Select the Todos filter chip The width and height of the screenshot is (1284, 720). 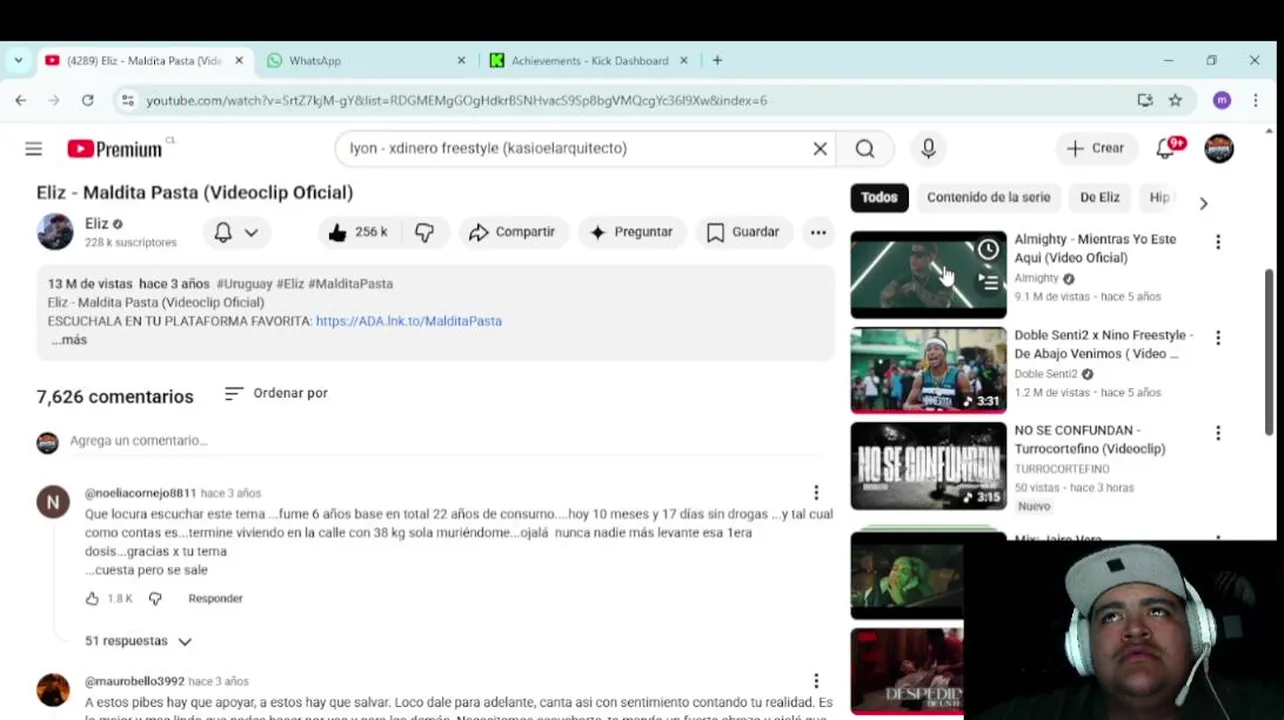point(879,198)
